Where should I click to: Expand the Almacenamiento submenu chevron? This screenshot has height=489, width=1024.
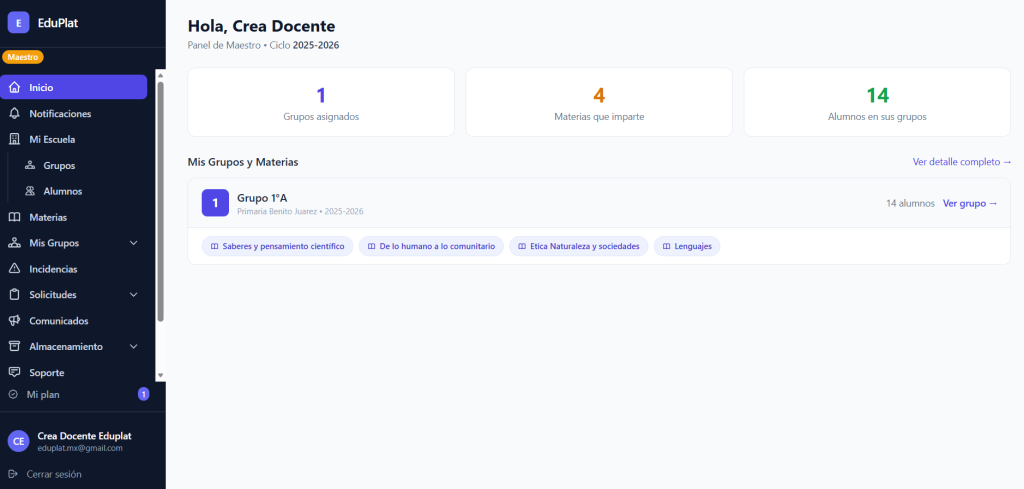134,347
